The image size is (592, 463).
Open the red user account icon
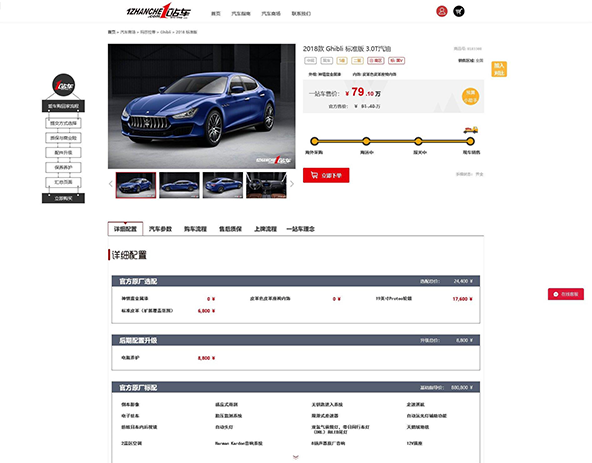[441, 11]
